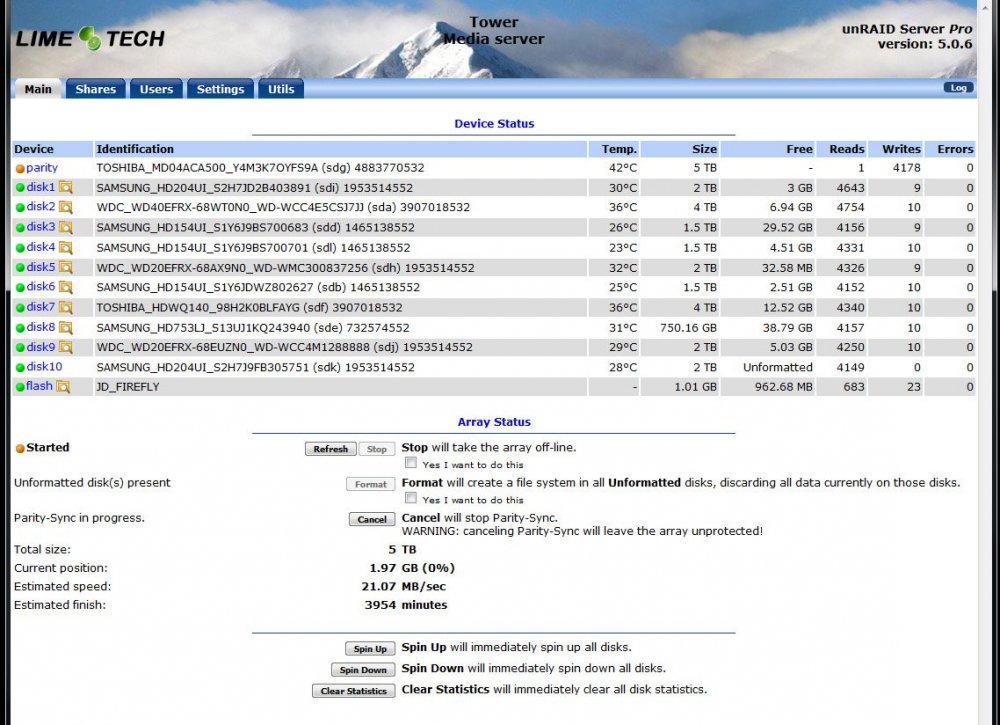The image size is (1000, 725).
Task: Click the 3954 minutes estimated finish value
Action: [x=406, y=605]
